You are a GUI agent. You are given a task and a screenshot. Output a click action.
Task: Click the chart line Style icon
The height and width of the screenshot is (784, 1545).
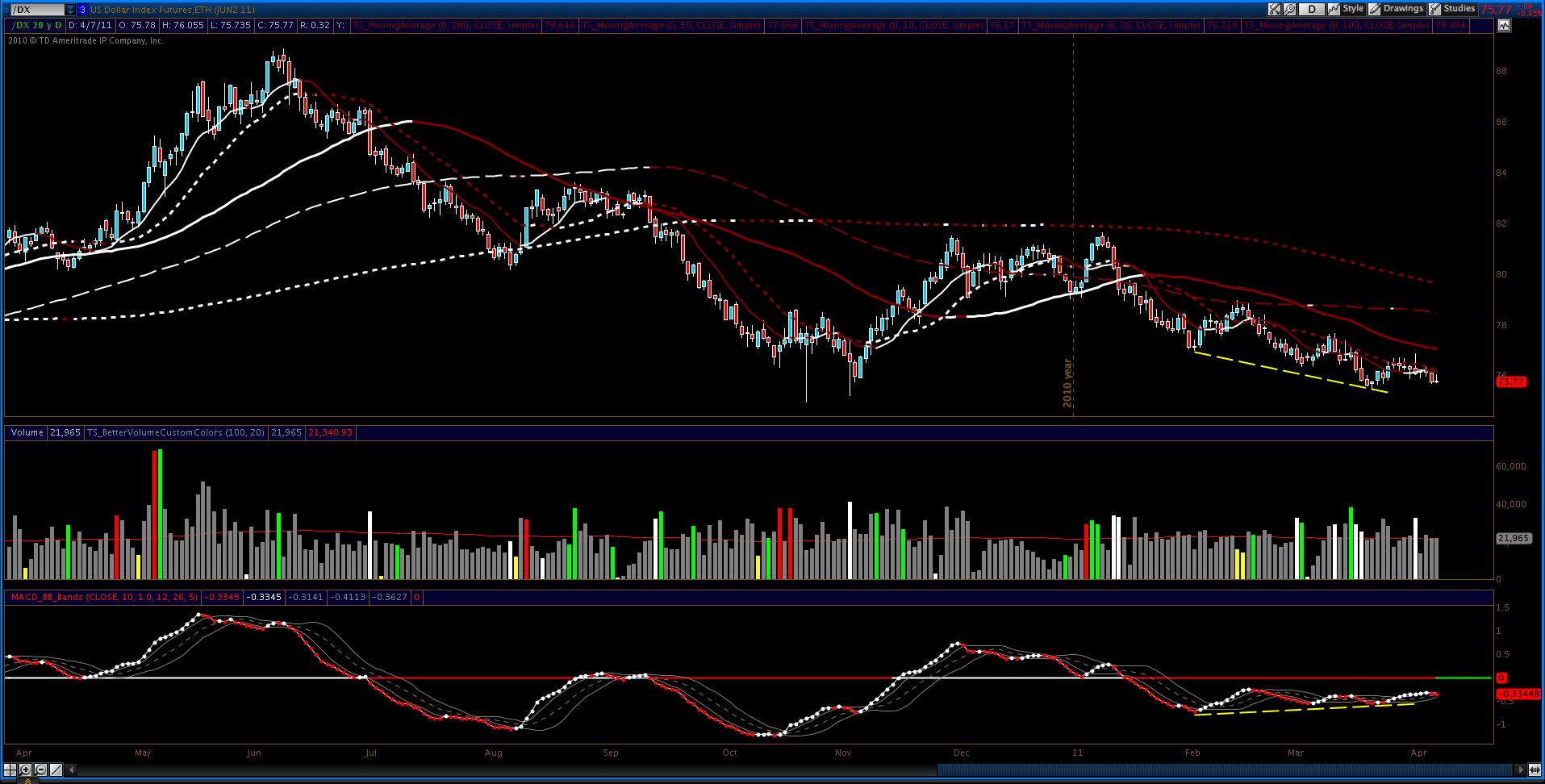pos(1334,10)
